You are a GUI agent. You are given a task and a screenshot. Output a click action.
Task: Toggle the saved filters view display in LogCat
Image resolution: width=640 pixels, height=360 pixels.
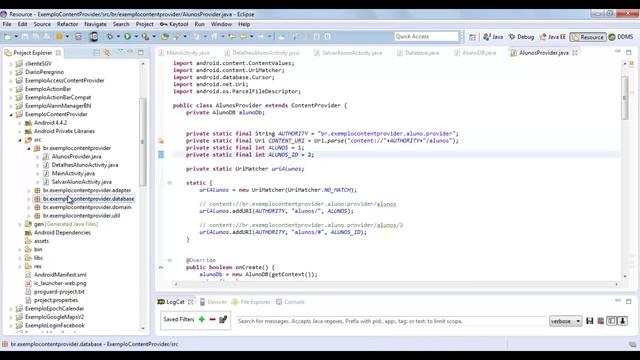click(611, 321)
